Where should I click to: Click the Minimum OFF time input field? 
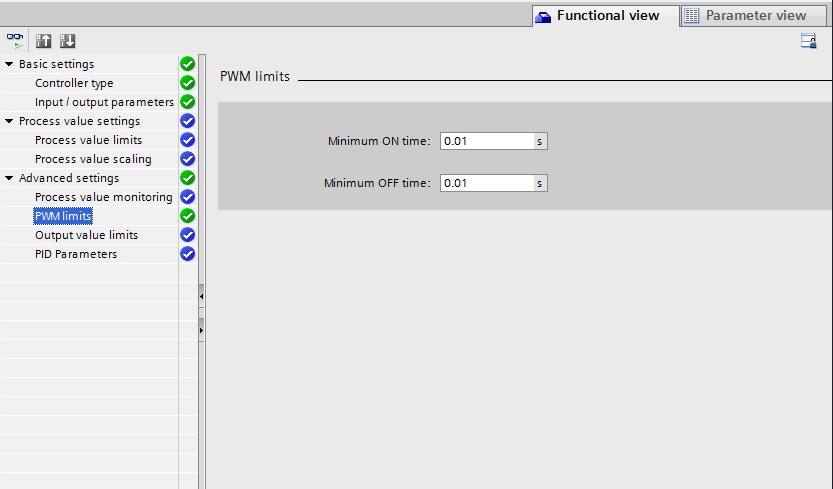[x=487, y=183]
